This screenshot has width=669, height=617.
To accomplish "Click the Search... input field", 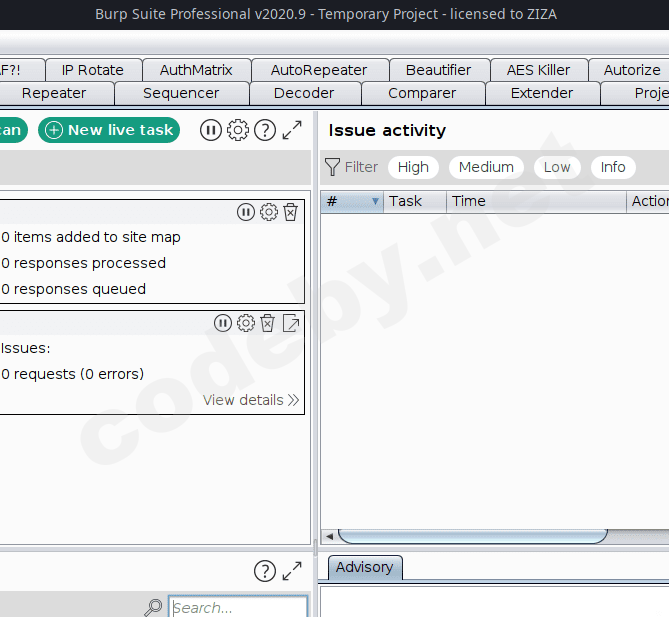I will (x=238, y=607).
